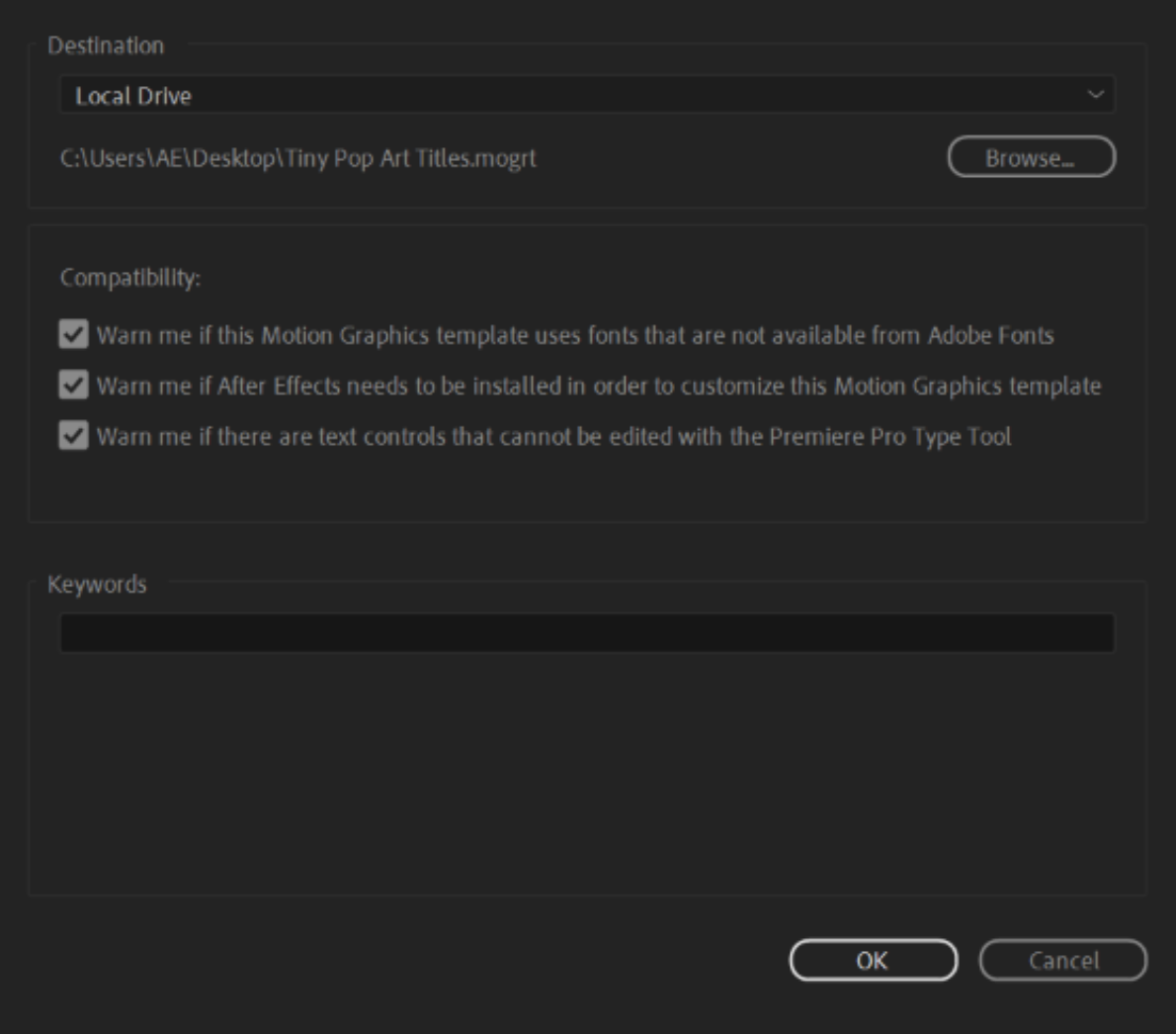The image size is (1176, 1034).
Task: Click the Keywords section heading
Action: coord(97,584)
